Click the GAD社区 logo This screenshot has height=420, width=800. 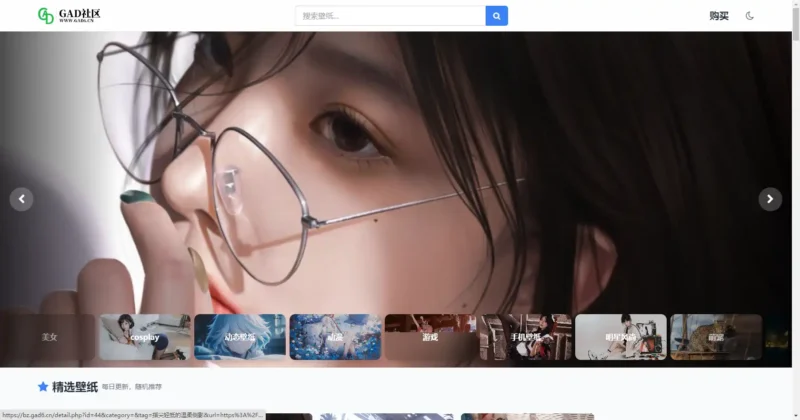coord(46,16)
